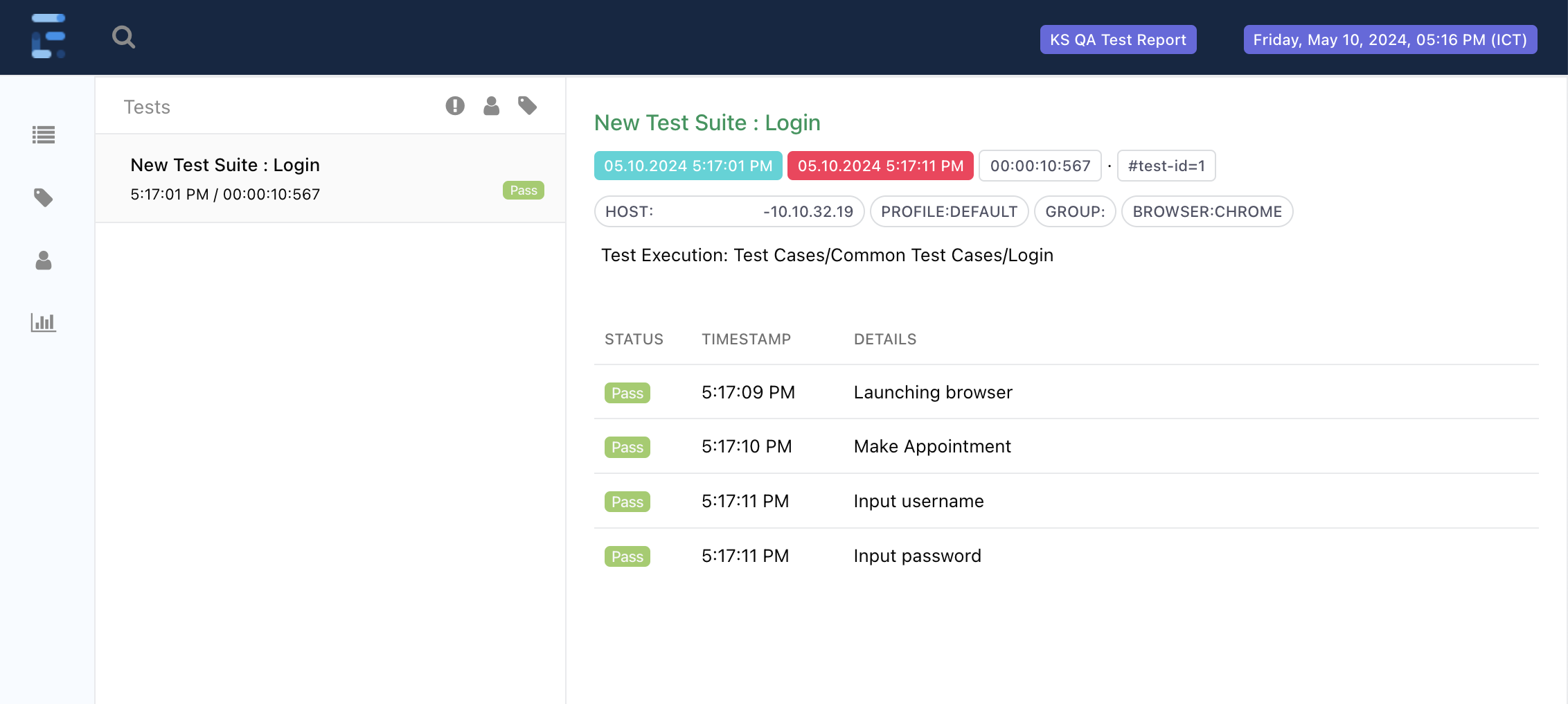Click the Extent report logo icon
The image size is (1568, 704).
[48, 36]
